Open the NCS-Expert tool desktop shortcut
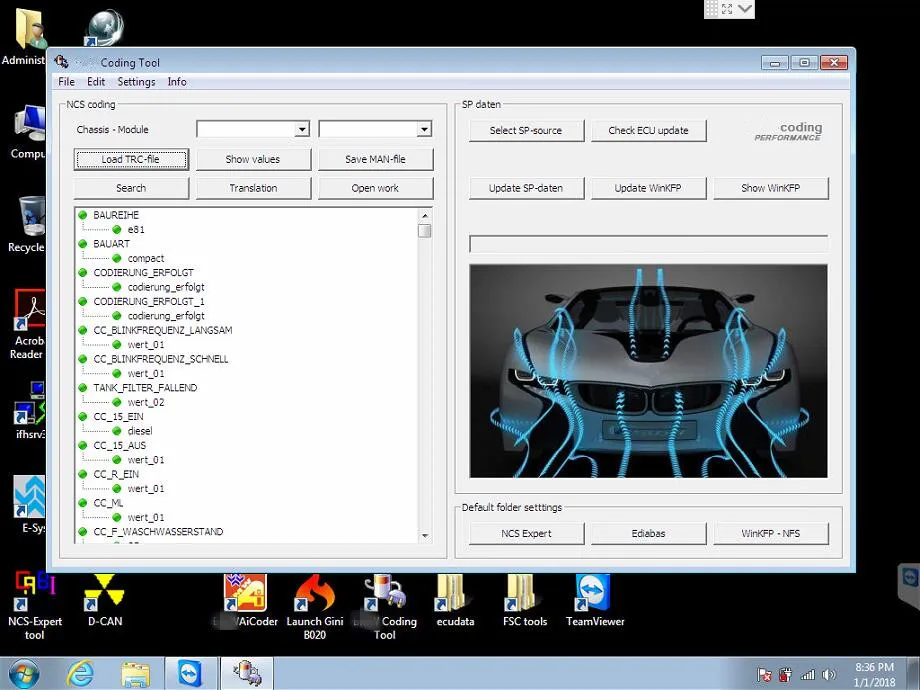This screenshot has height=690, width=920. tap(34, 606)
